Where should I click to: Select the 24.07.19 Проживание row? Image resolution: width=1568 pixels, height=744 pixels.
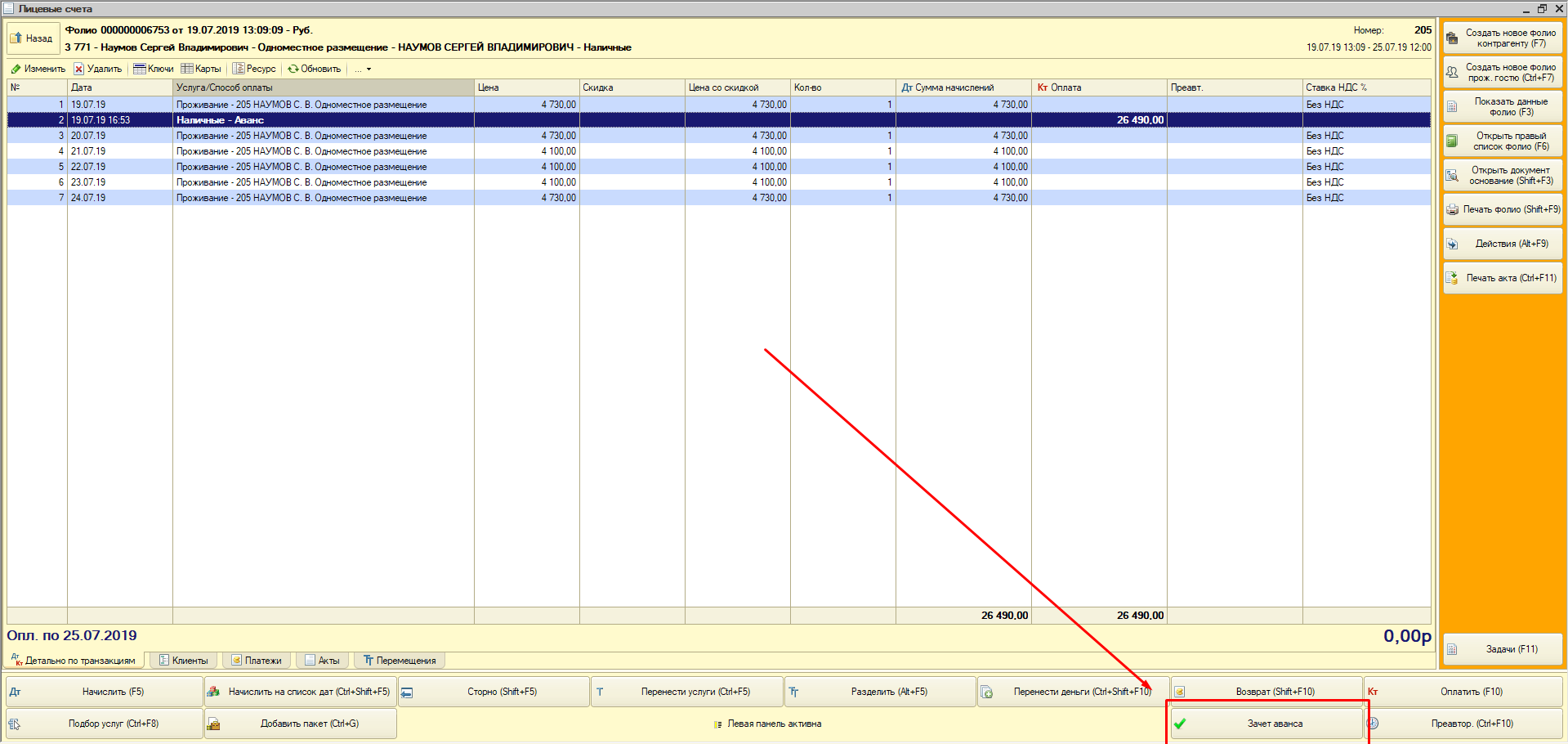719,198
